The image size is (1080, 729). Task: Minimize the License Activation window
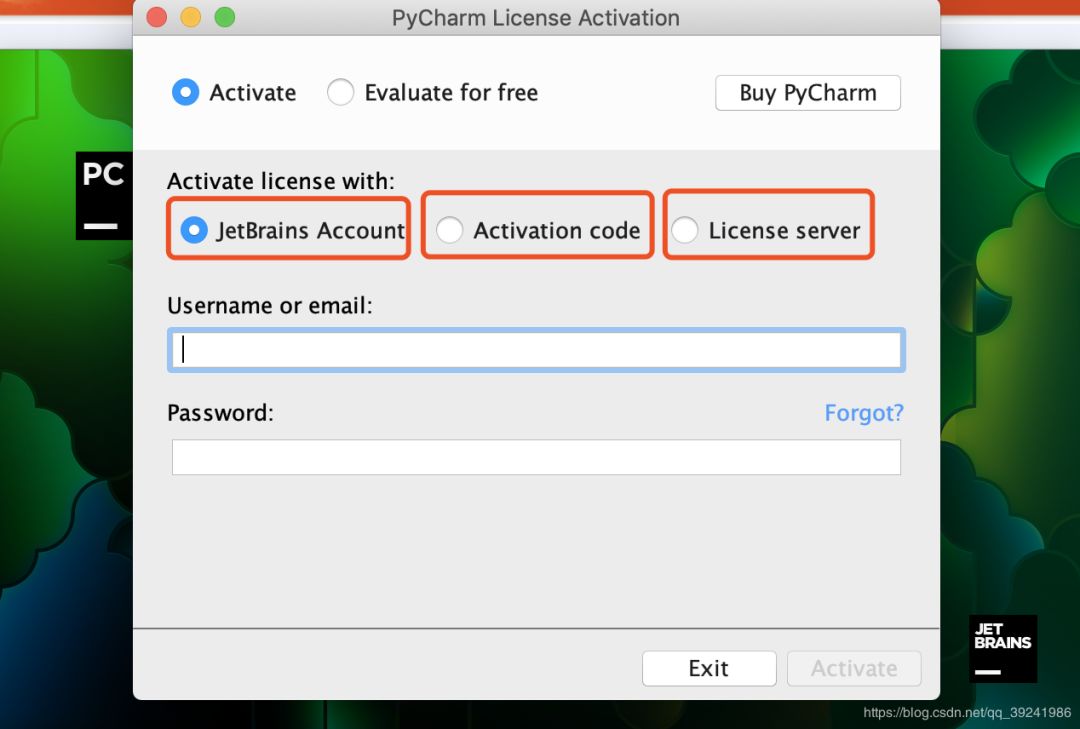(x=191, y=17)
